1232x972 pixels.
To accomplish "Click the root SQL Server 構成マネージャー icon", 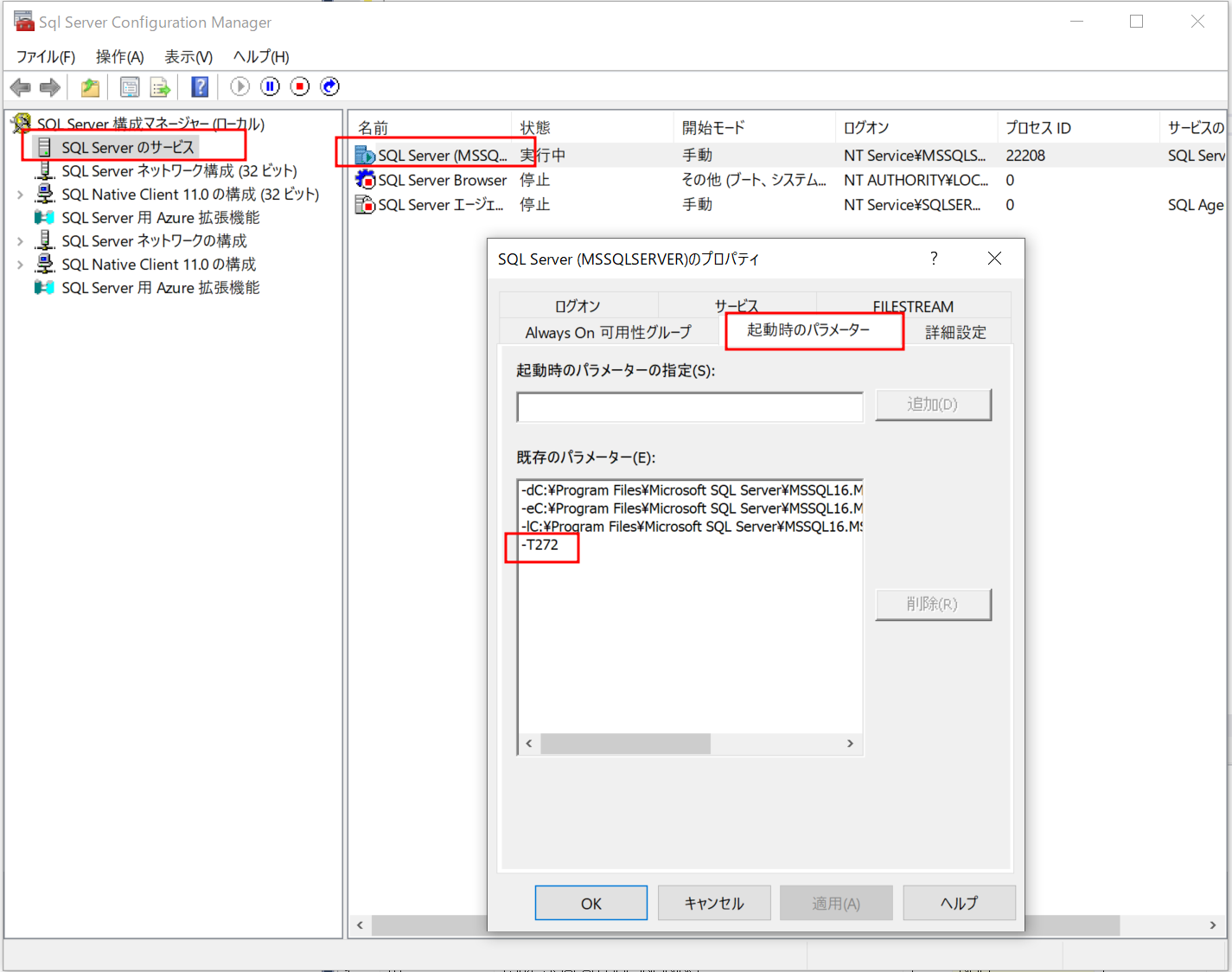I will pos(22,124).
